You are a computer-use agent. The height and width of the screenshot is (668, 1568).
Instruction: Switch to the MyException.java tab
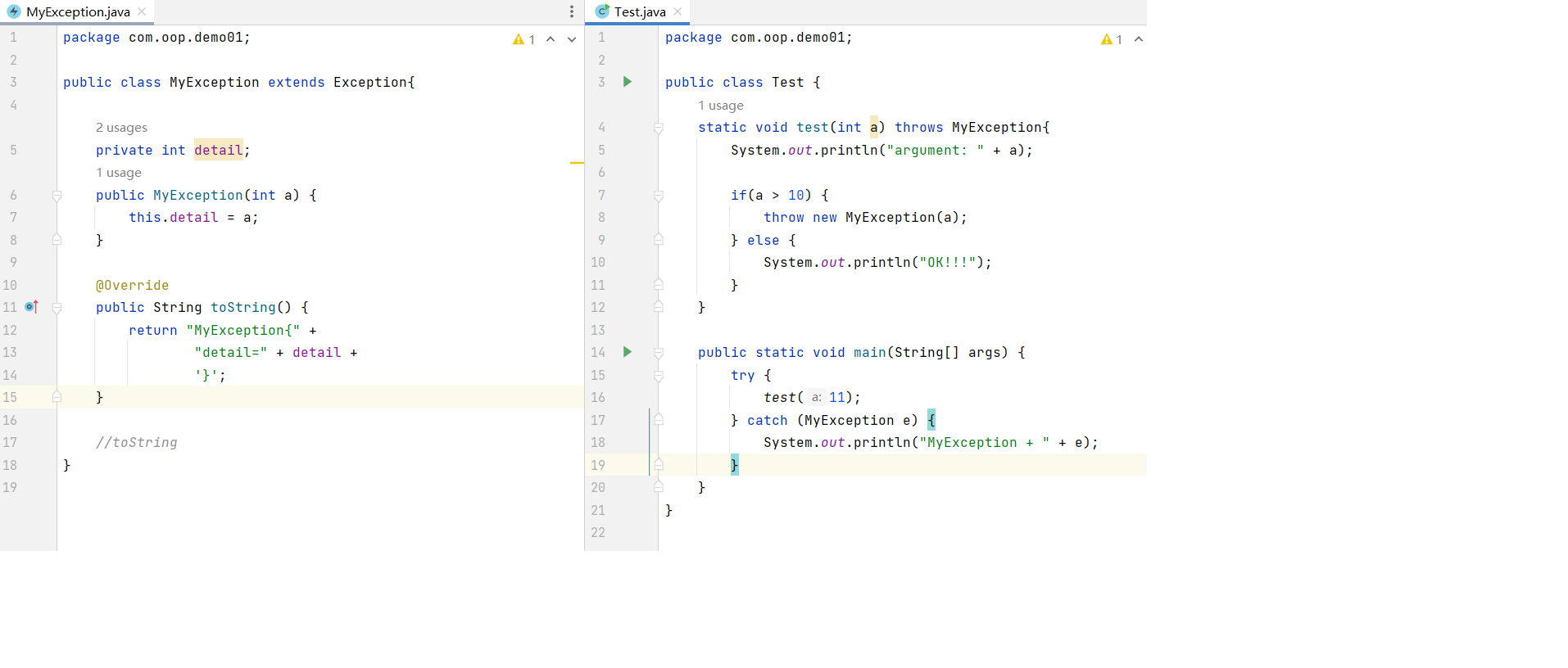click(78, 12)
